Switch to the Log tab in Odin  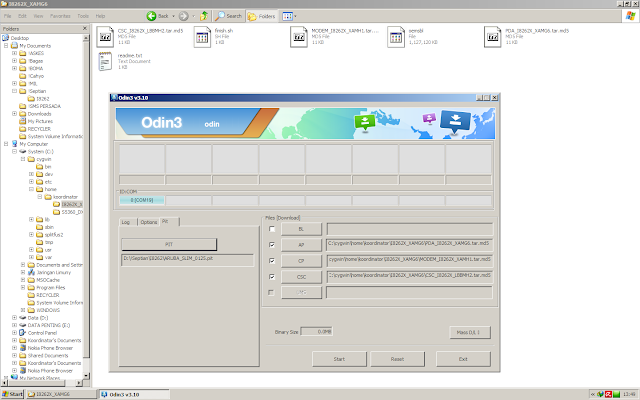[x=128, y=222]
